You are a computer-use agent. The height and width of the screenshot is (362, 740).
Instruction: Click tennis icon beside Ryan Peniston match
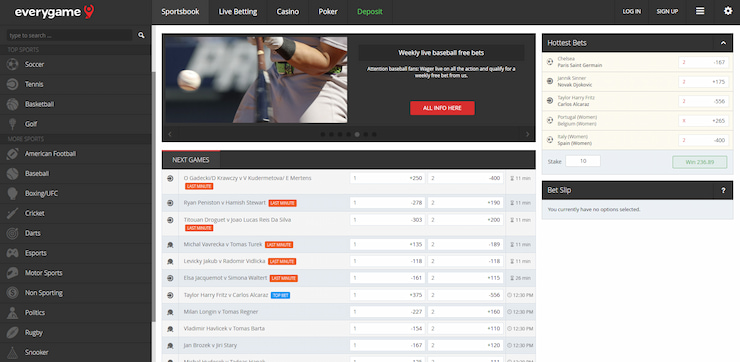coord(170,203)
